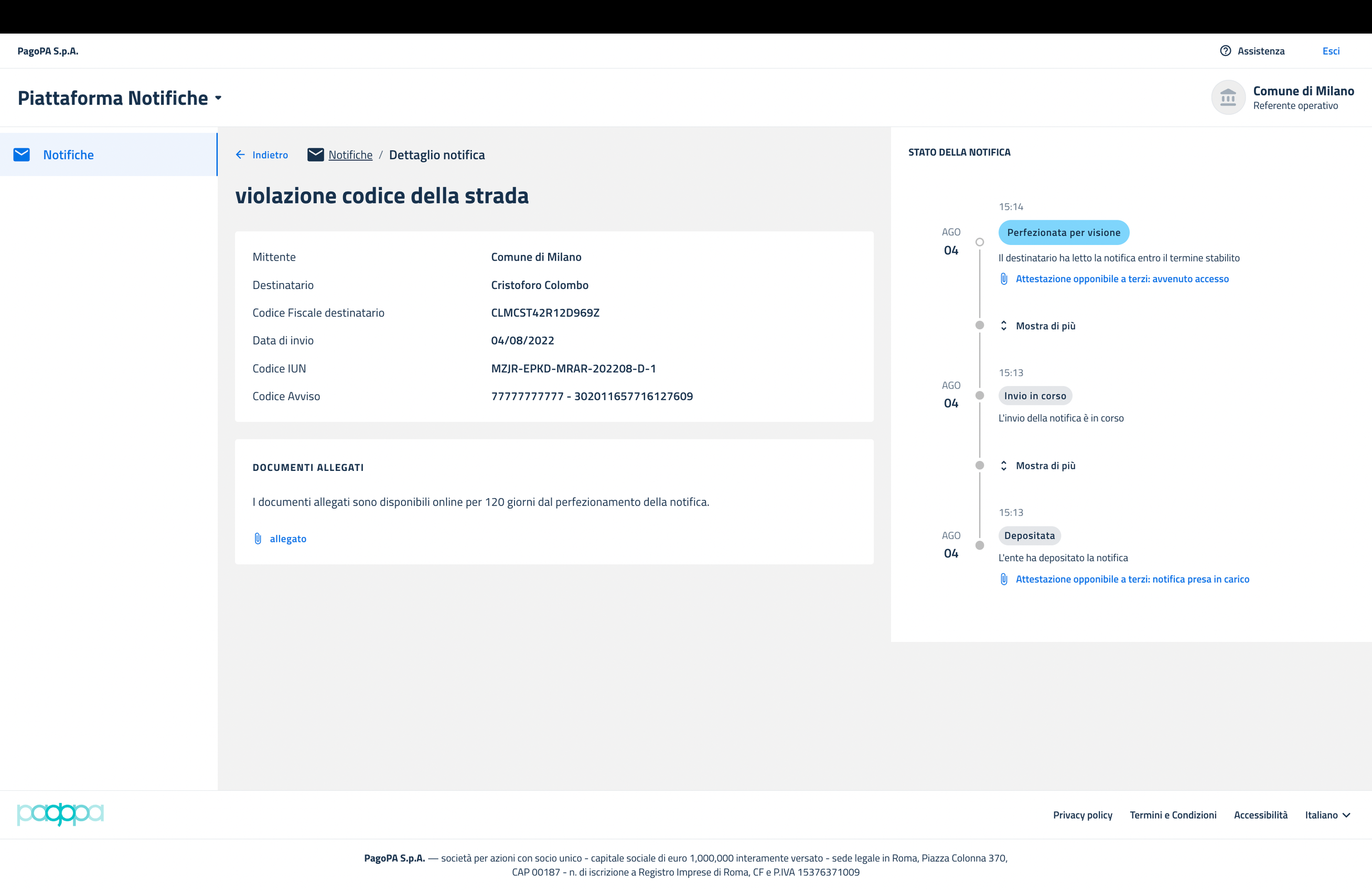The image size is (1372, 891).
Task: Open the Accessibilità footer link
Action: pyautogui.click(x=1260, y=815)
